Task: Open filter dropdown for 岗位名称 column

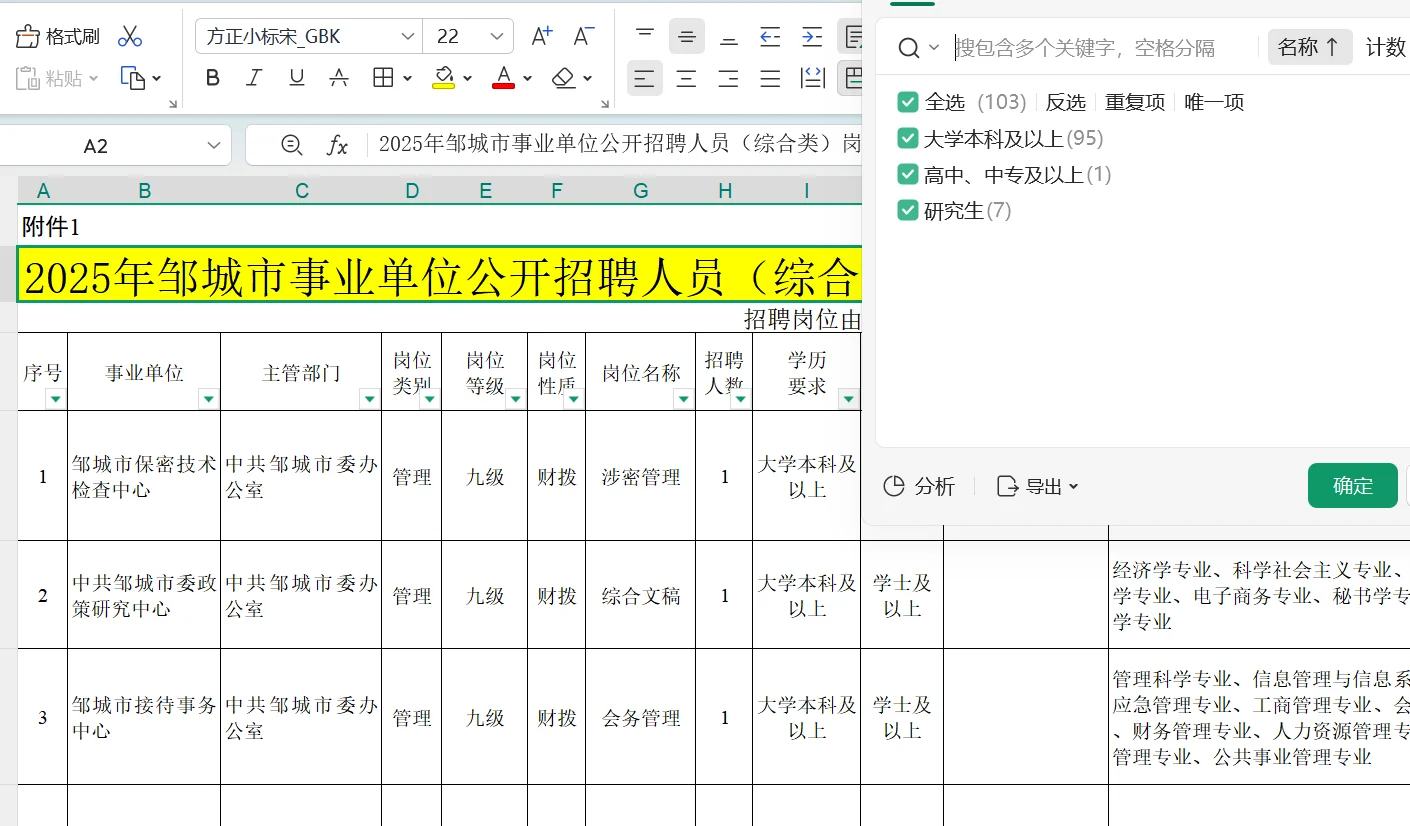Action: pos(684,399)
